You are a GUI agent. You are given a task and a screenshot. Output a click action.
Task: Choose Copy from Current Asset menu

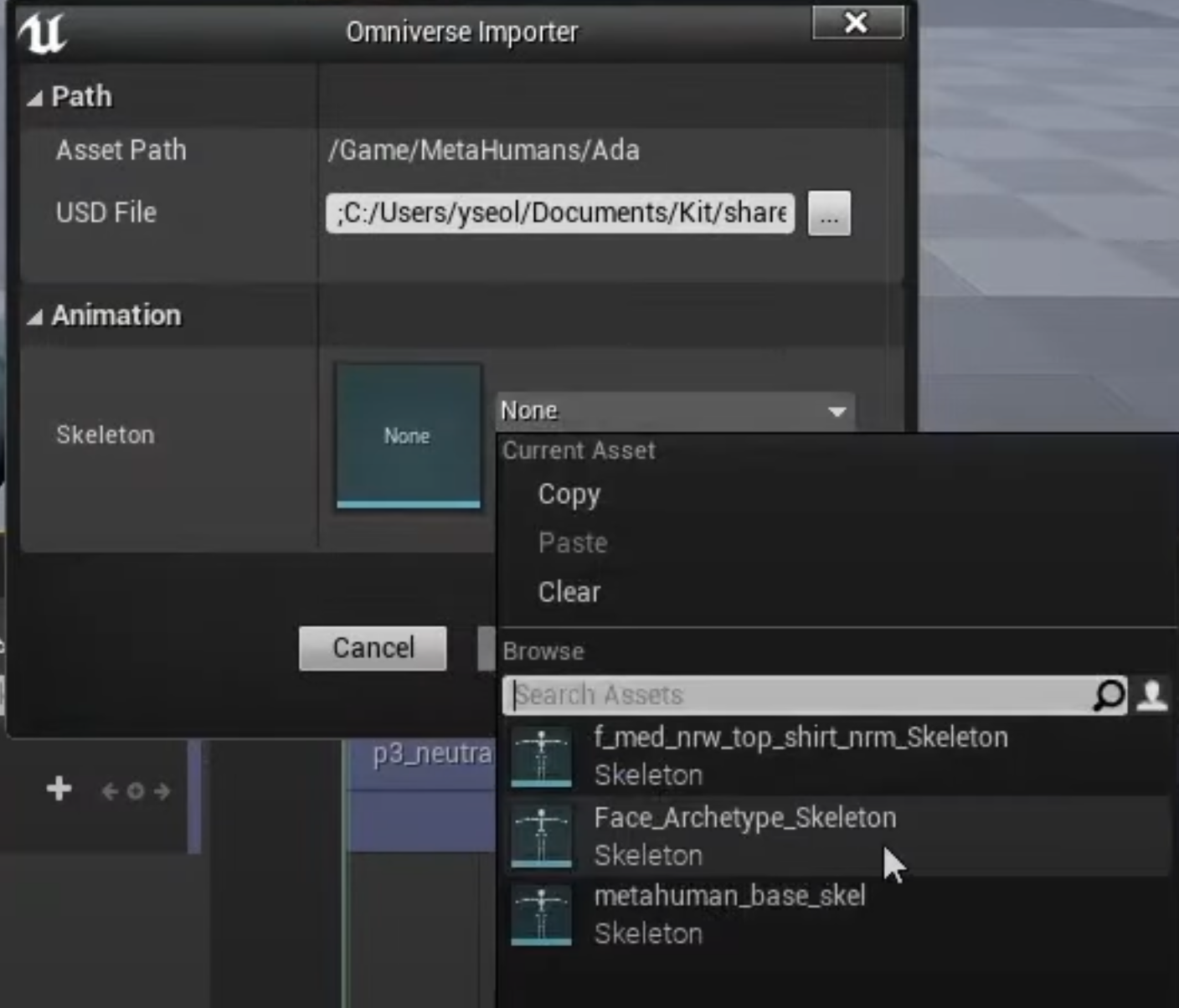click(x=569, y=494)
